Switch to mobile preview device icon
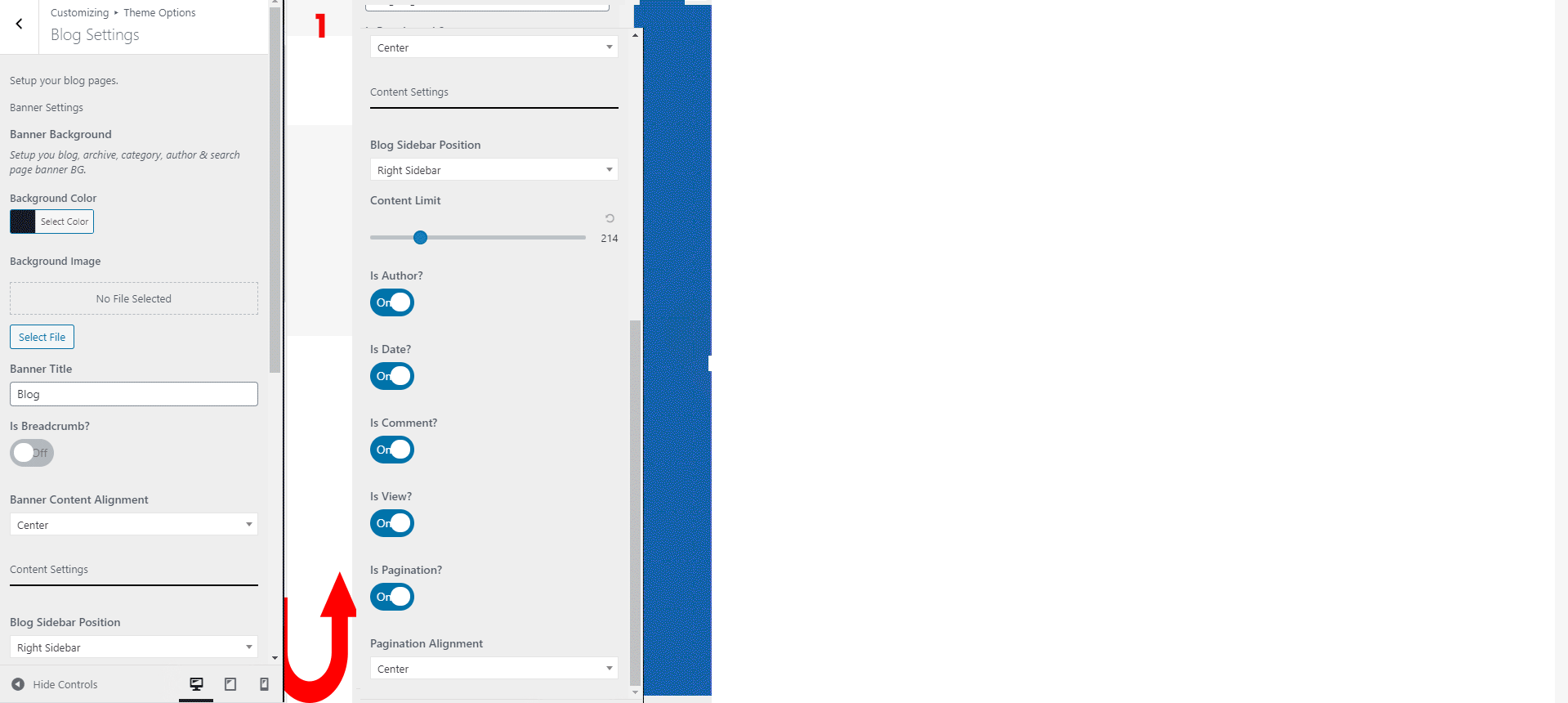This screenshot has width=1568, height=703. pos(264,684)
